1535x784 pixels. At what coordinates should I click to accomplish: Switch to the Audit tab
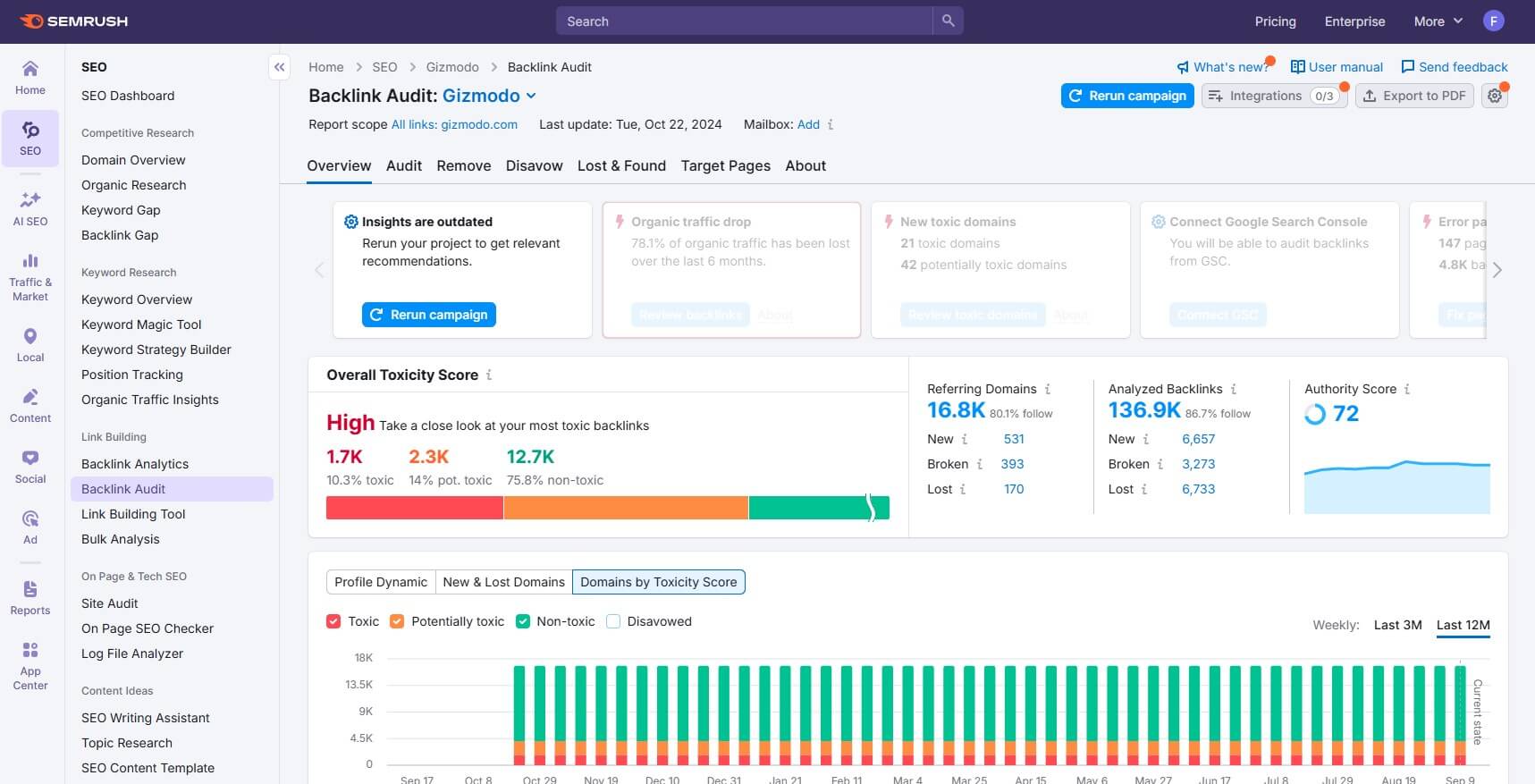404,165
